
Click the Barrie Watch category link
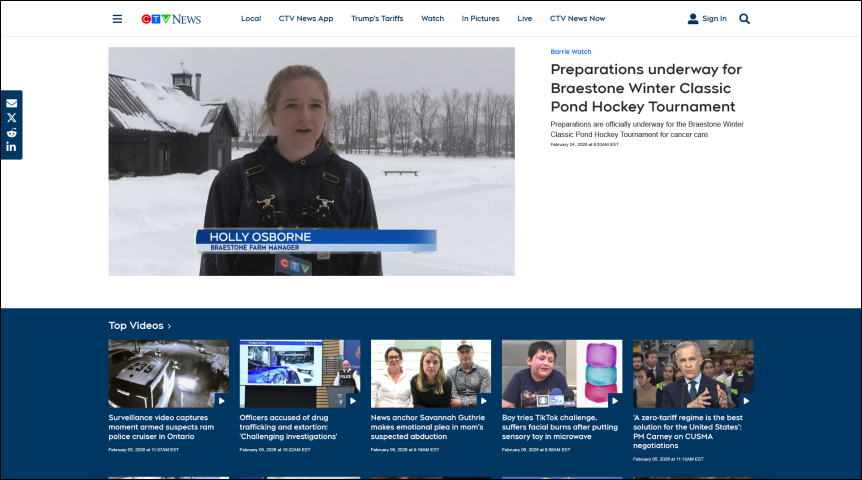coord(570,51)
